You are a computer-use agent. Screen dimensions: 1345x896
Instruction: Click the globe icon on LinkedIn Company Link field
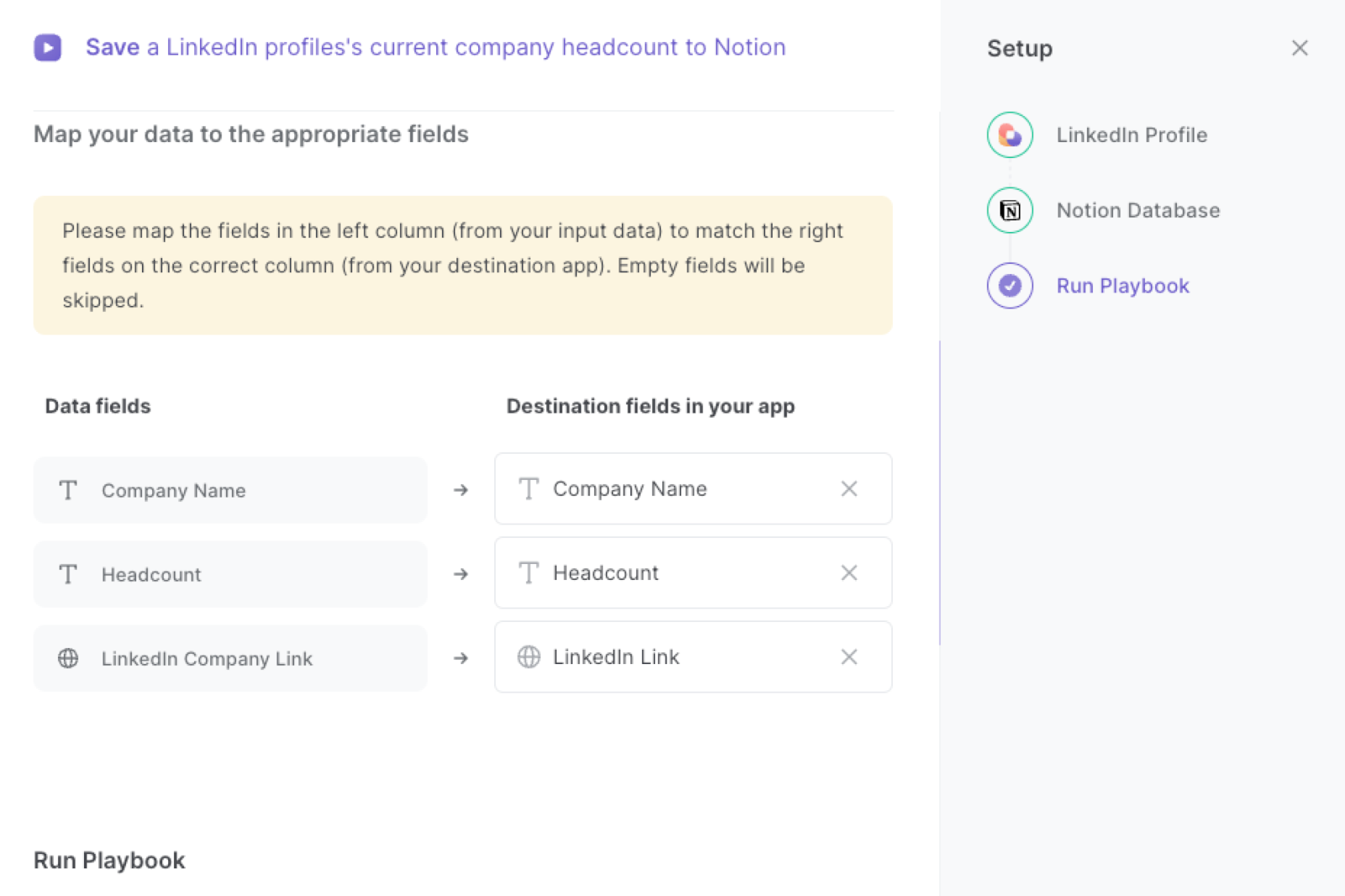69,659
